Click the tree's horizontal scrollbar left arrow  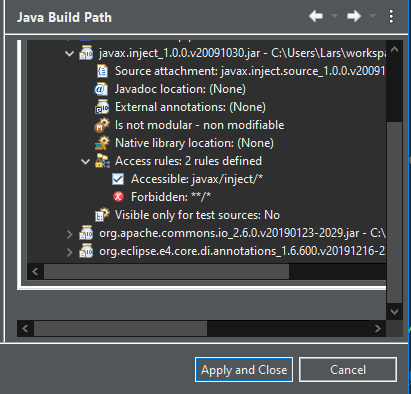[x=35, y=272]
